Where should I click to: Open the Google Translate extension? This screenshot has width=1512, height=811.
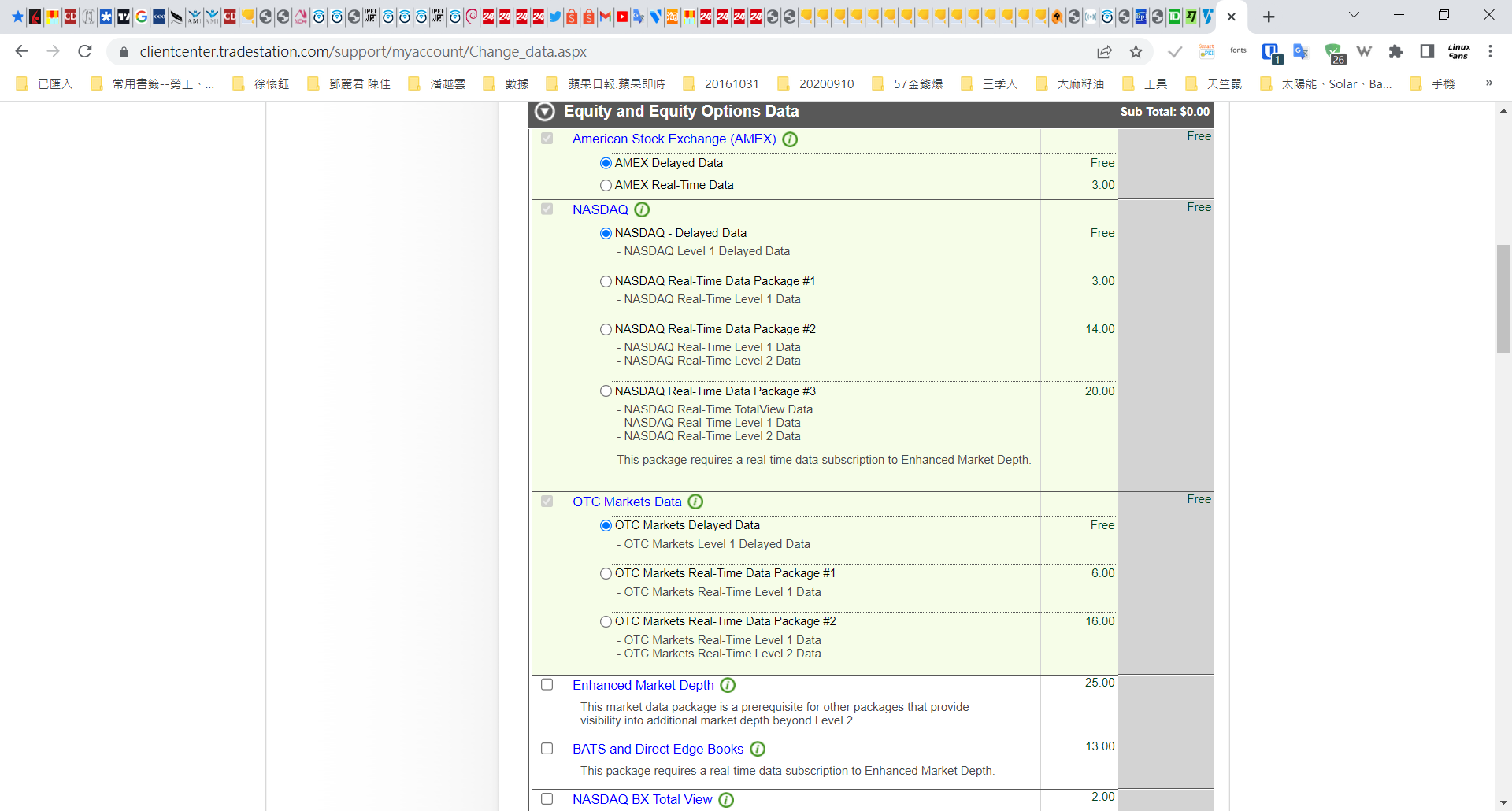coord(1301,51)
